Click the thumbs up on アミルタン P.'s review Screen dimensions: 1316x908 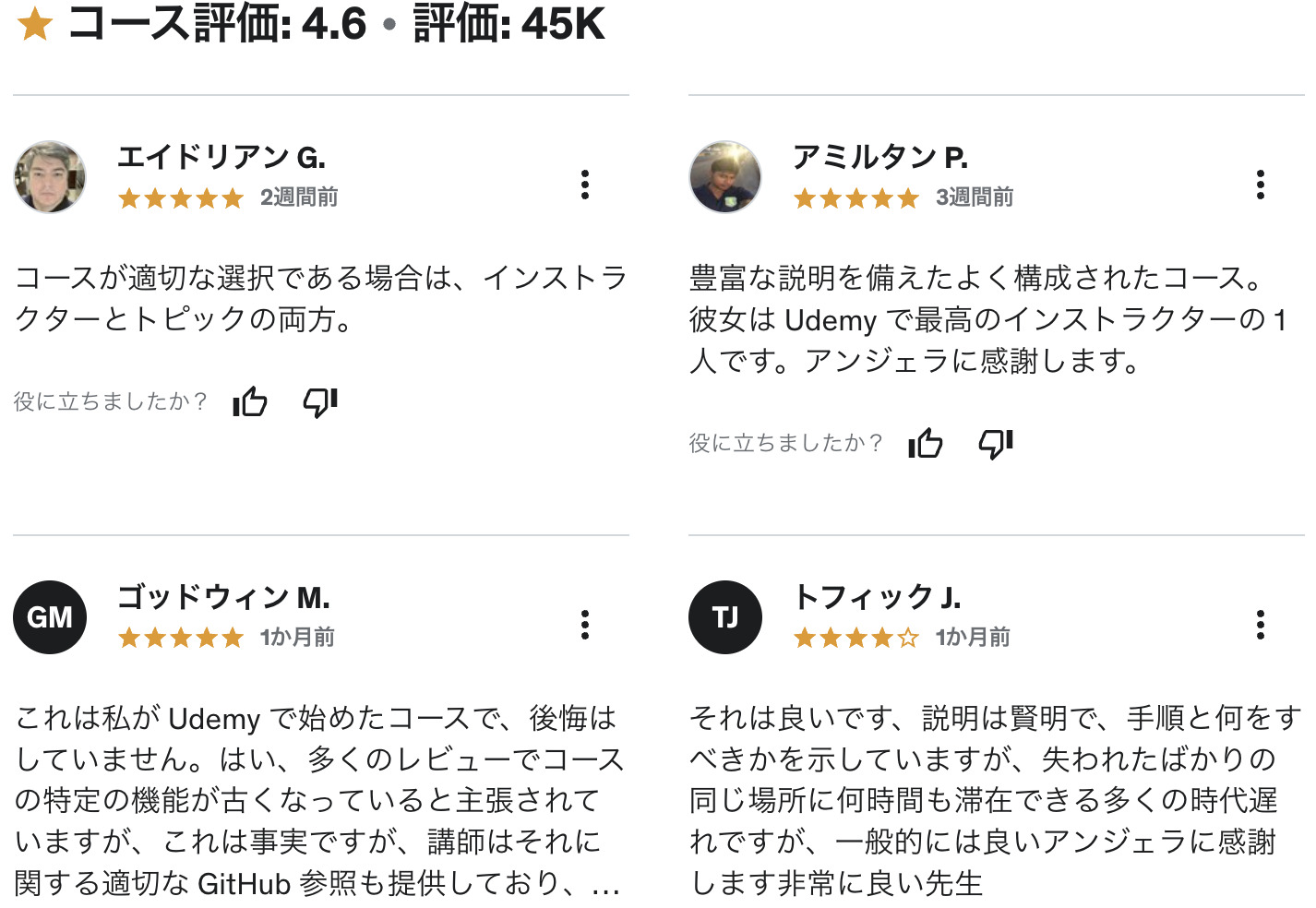pyautogui.click(x=926, y=443)
